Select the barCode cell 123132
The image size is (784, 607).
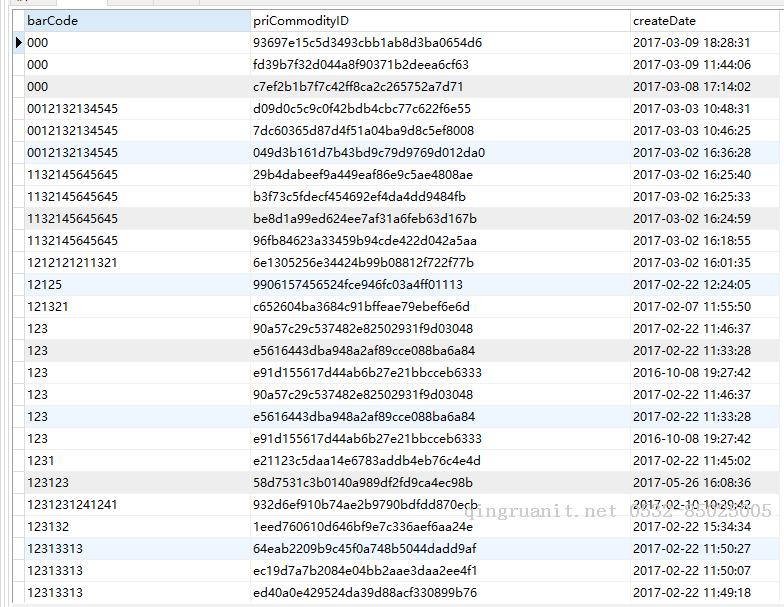point(48,527)
